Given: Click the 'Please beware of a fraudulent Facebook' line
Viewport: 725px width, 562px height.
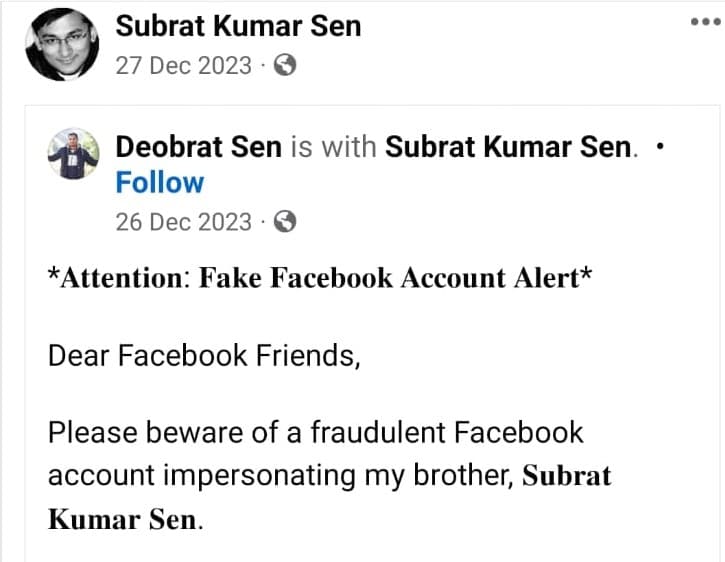Looking at the screenshot, I should point(315,433).
